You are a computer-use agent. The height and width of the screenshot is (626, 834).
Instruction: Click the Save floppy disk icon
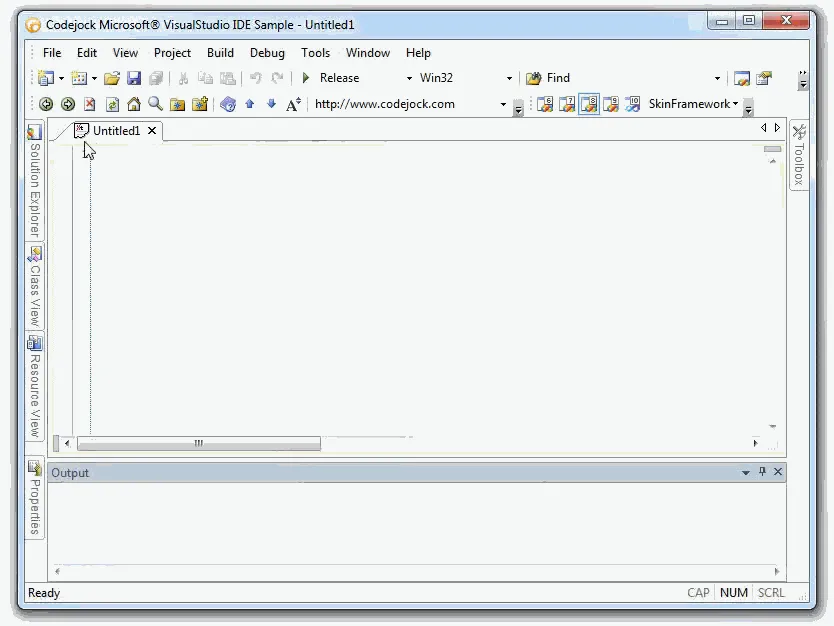point(134,78)
